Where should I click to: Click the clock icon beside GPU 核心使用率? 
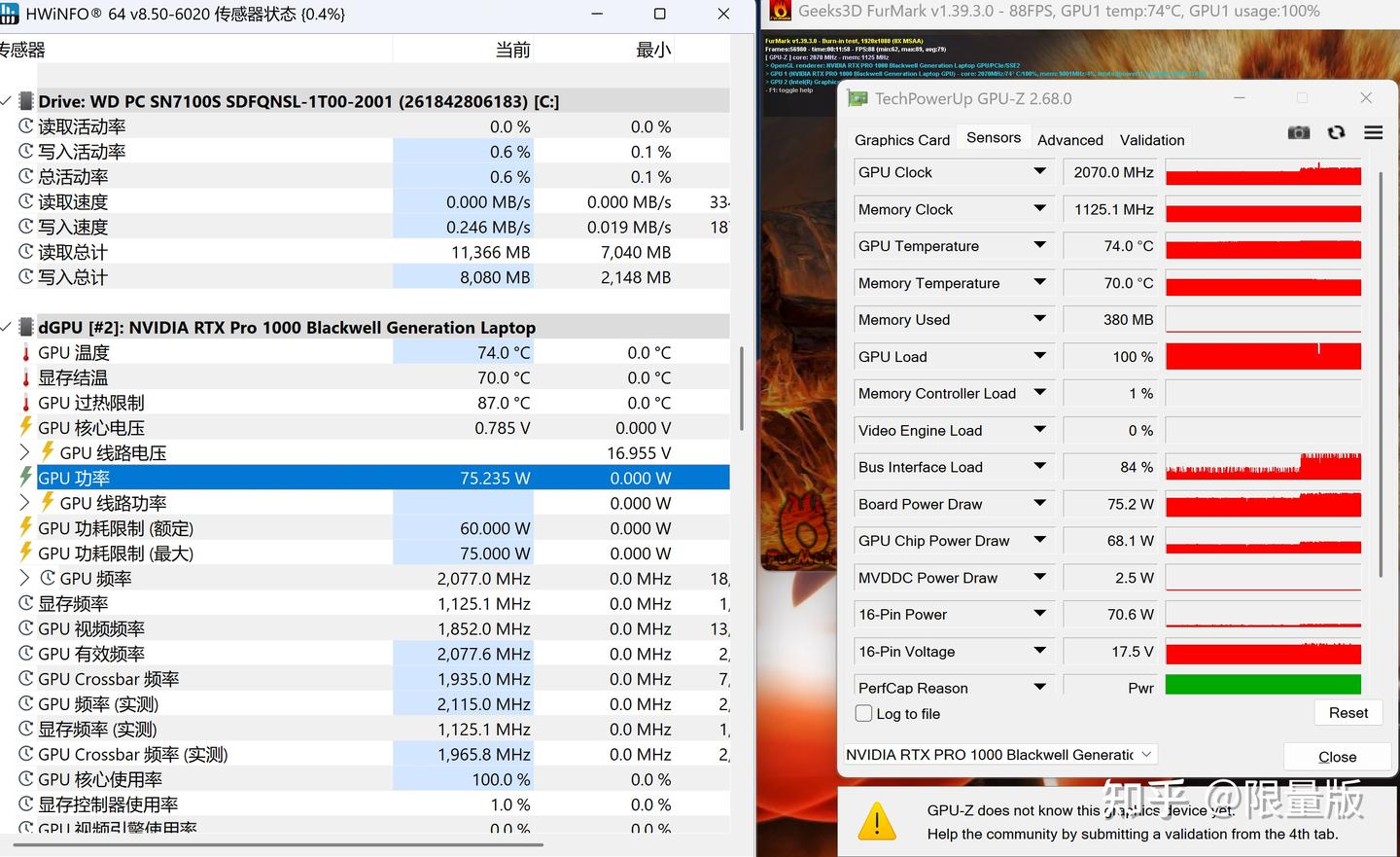coord(26,779)
